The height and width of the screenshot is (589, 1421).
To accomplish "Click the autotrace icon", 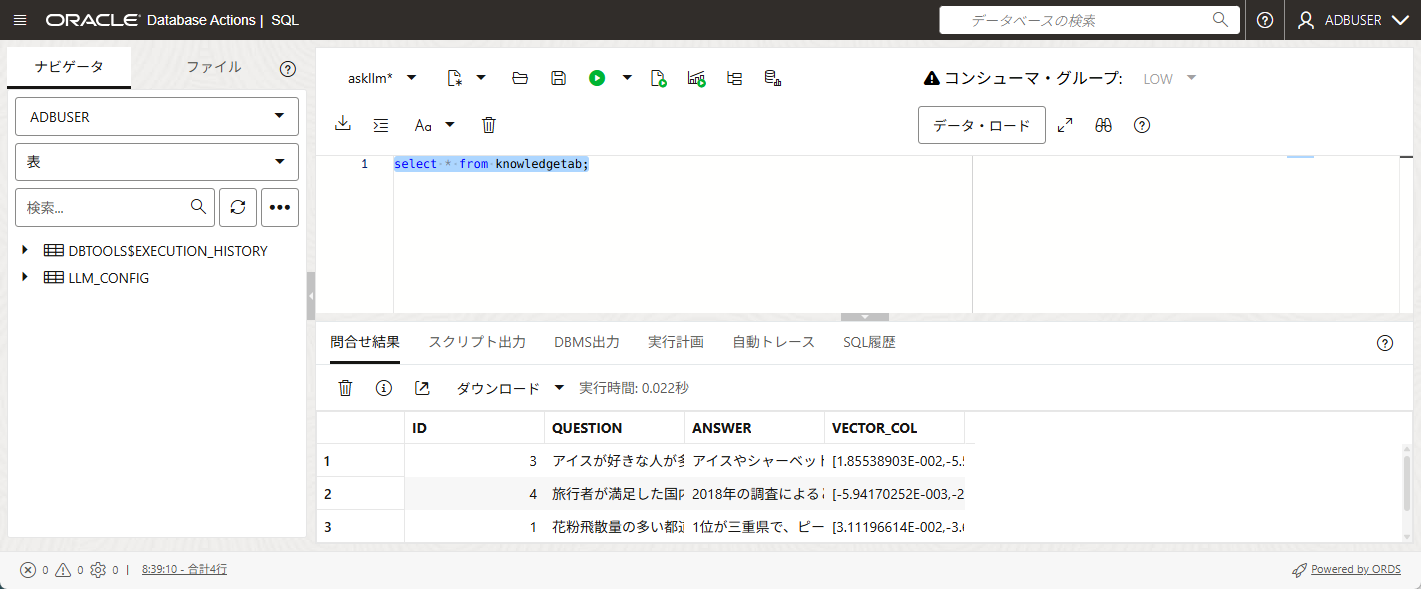I will [734, 78].
